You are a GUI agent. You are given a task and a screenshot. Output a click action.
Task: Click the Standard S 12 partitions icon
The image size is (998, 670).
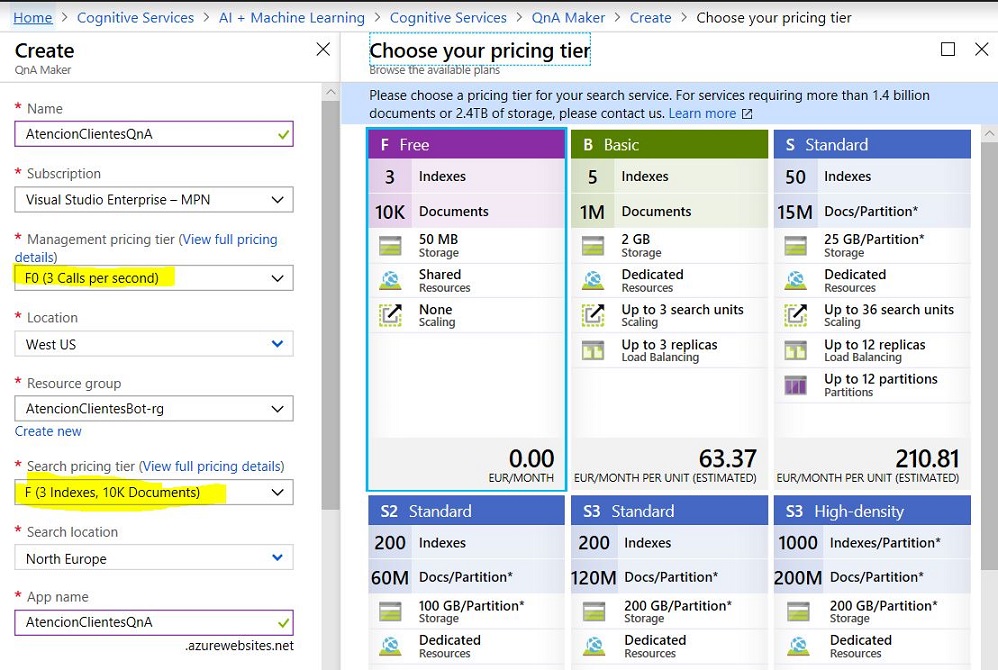796,385
